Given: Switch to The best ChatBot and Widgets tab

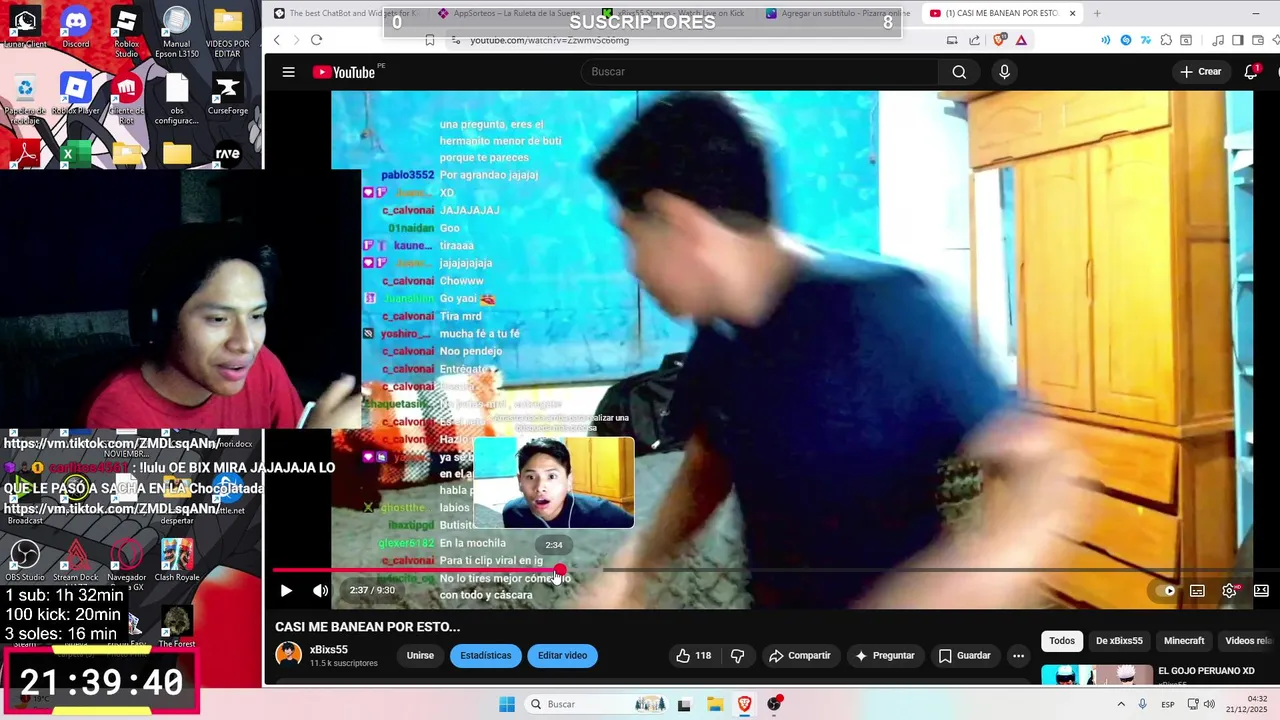Looking at the screenshot, I should click(345, 13).
